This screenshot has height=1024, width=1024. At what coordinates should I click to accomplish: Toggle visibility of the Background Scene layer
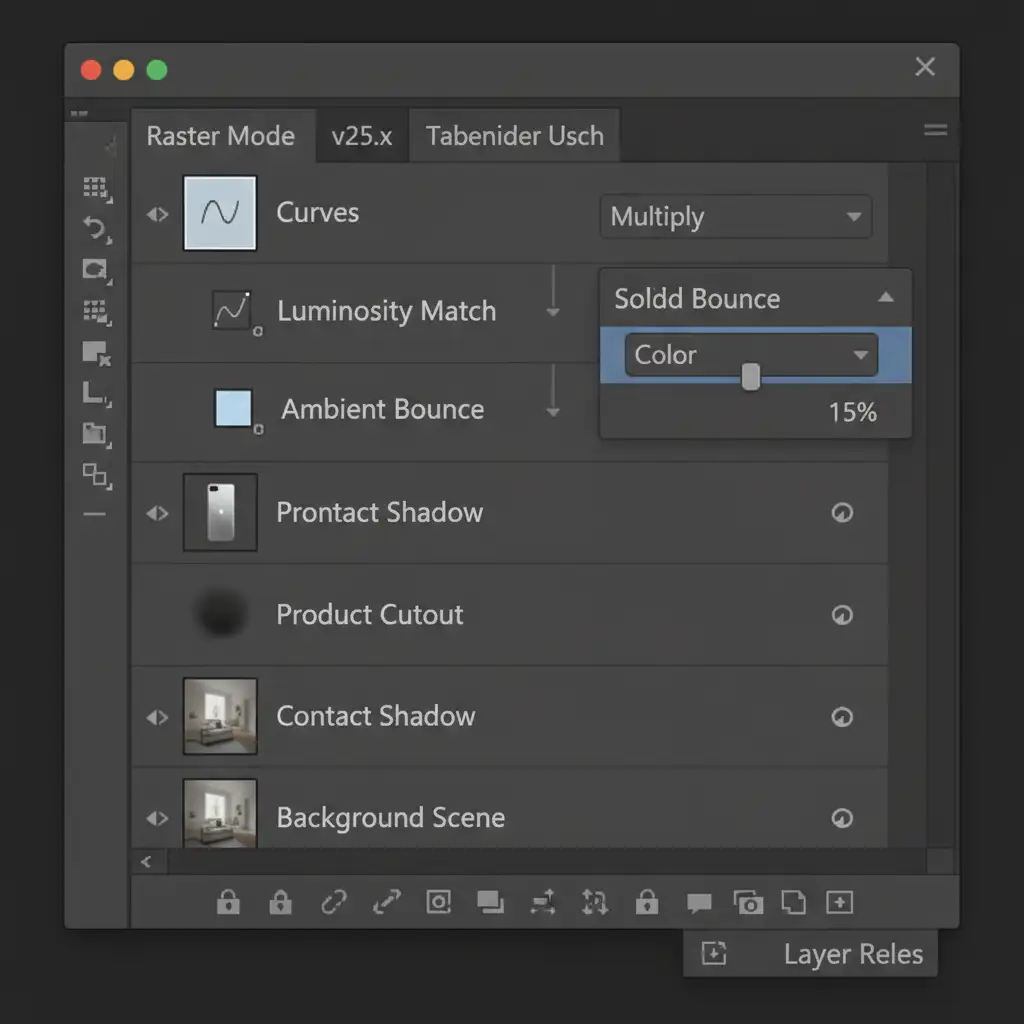point(158,819)
